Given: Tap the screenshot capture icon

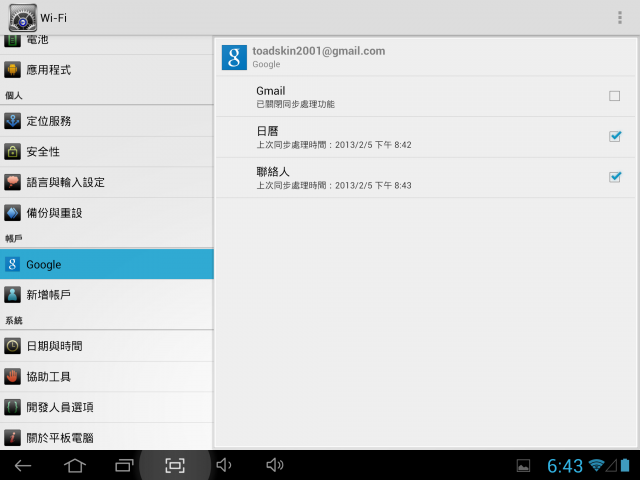Looking at the screenshot, I should pos(175,465).
